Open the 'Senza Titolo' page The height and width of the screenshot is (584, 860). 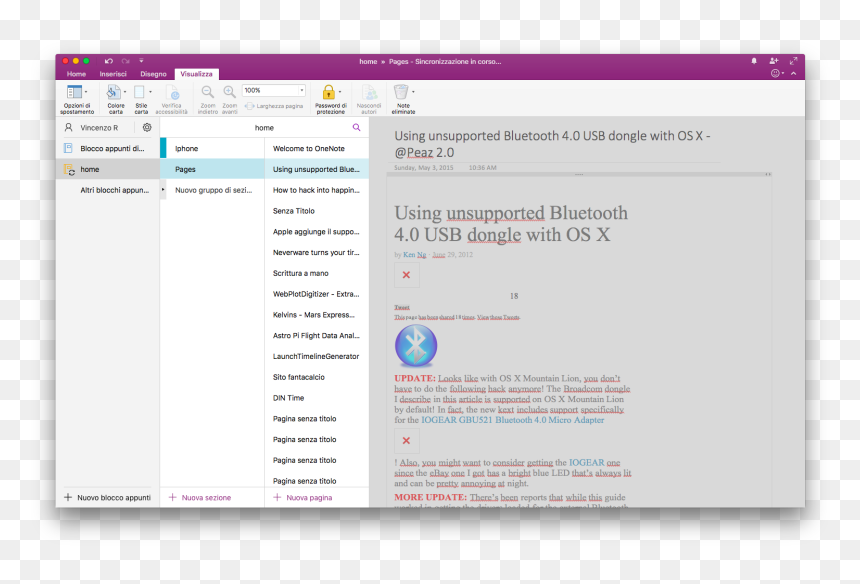click(x=316, y=211)
